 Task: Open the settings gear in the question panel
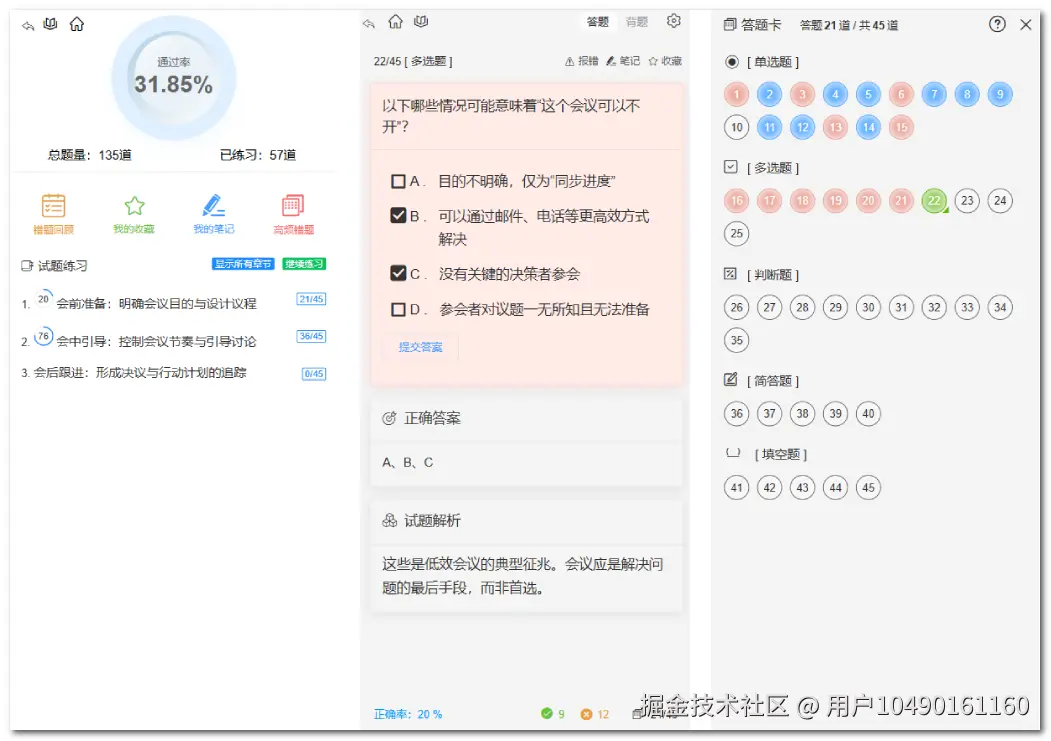[x=673, y=21]
